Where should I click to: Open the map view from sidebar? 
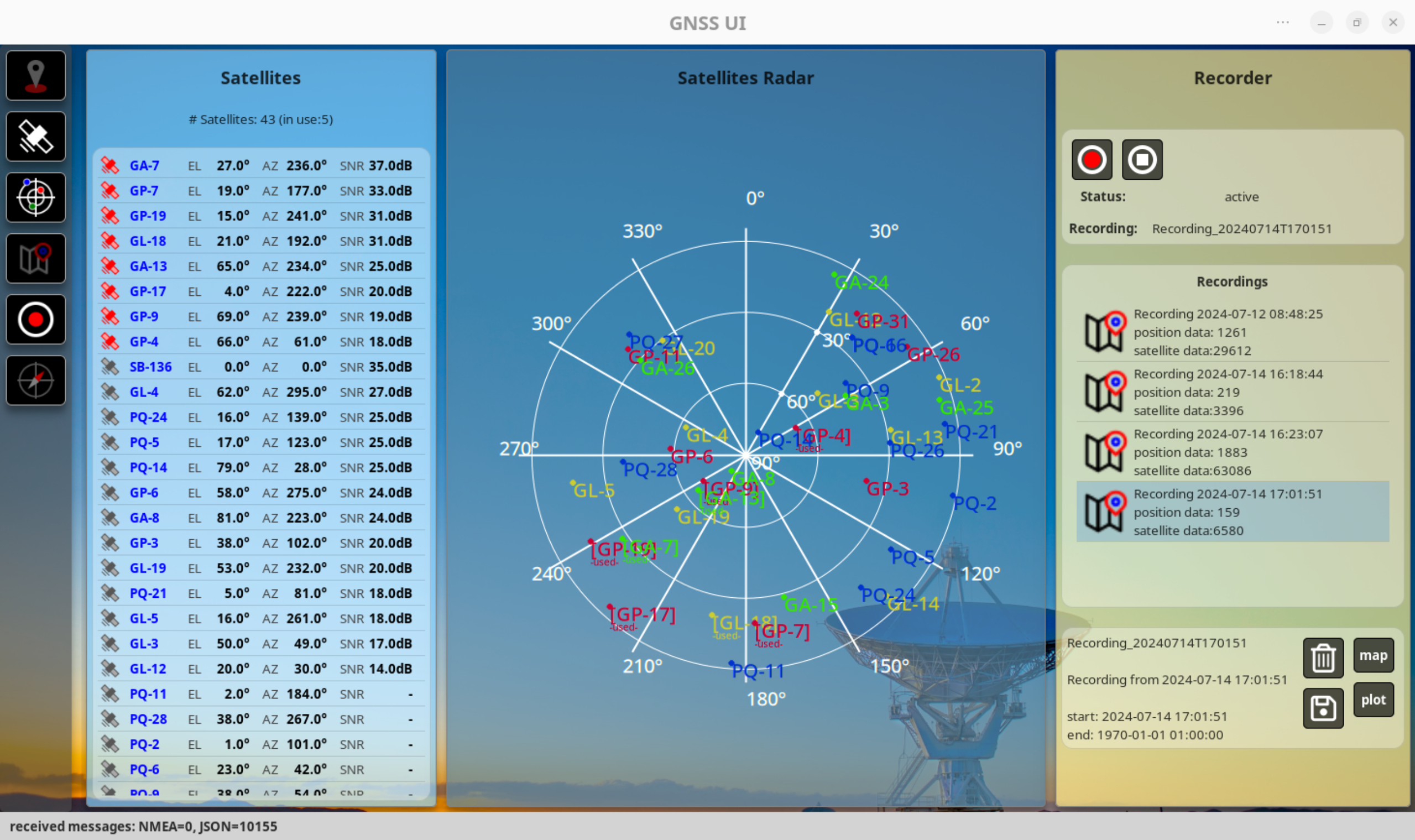[x=35, y=259]
